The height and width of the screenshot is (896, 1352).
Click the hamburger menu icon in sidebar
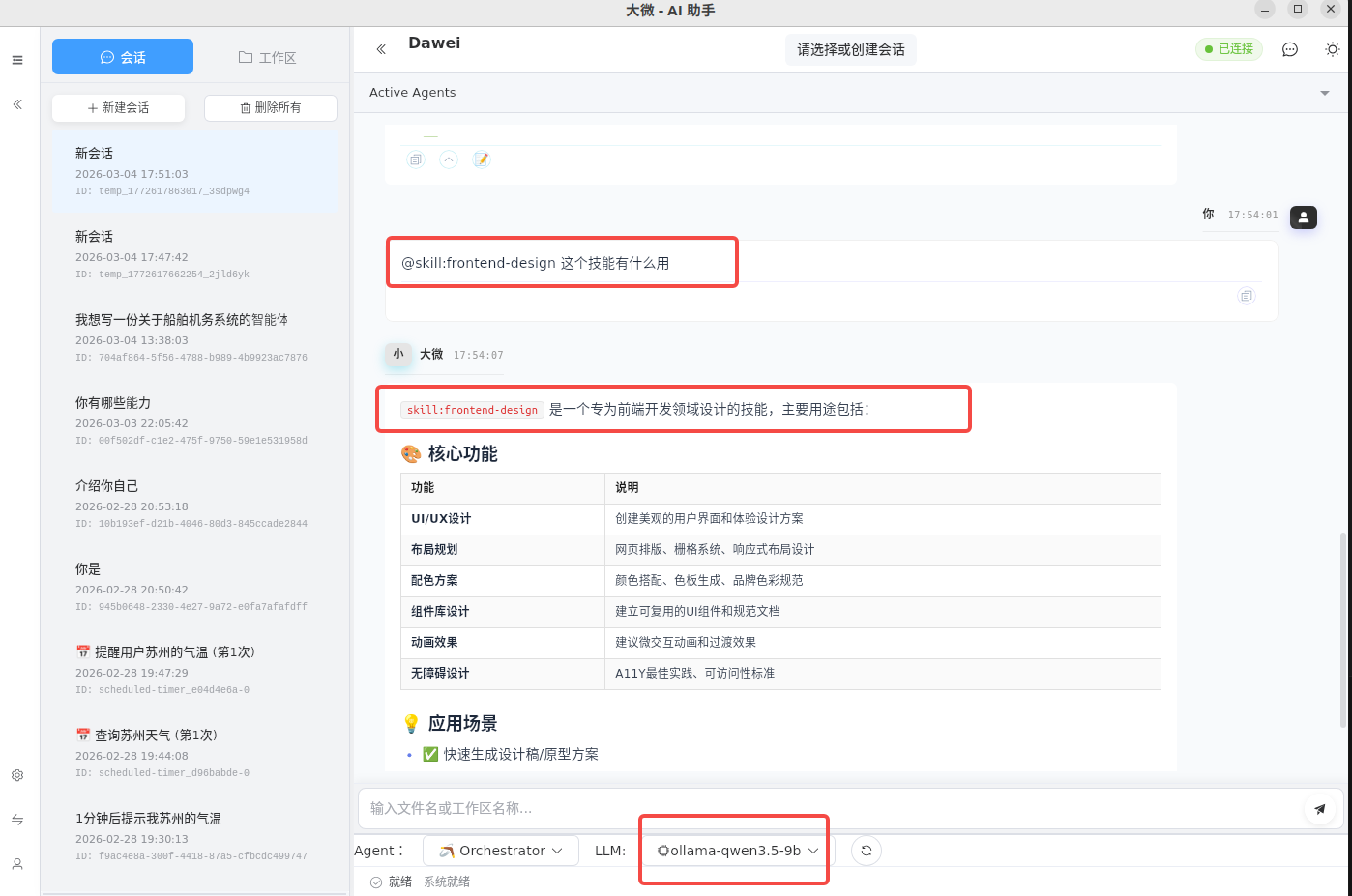[x=17, y=60]
